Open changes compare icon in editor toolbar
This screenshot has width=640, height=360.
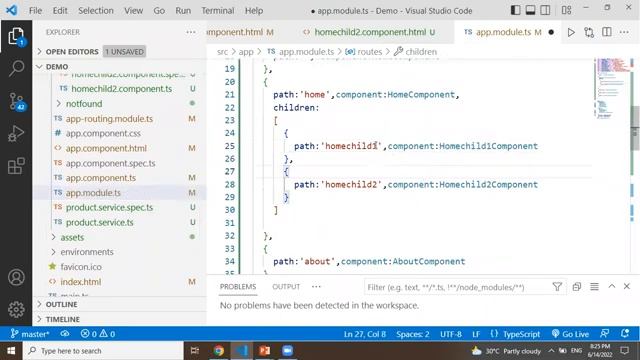click(589, 32)
